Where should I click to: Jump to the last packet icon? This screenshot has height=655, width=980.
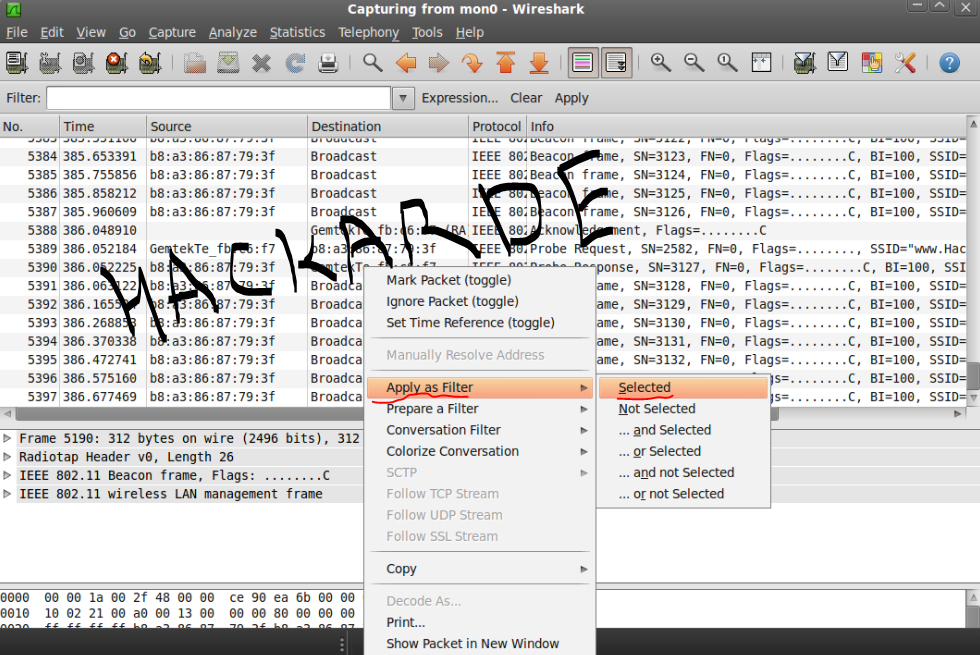click(x=539, y=62)
